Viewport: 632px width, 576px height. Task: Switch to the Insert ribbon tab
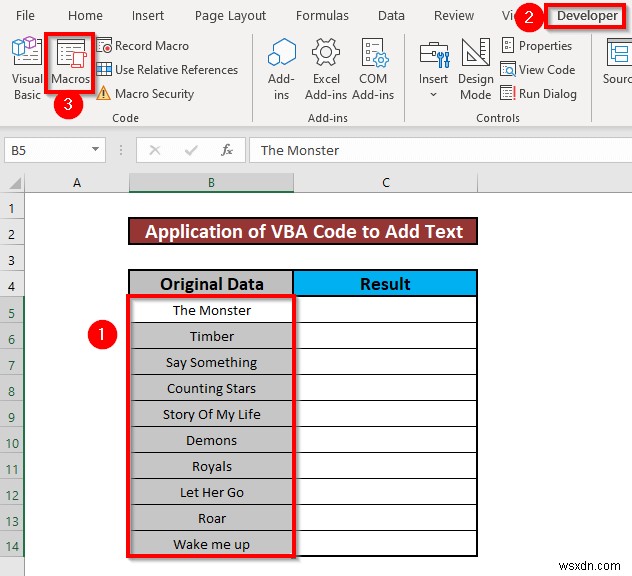click(148, 15)
